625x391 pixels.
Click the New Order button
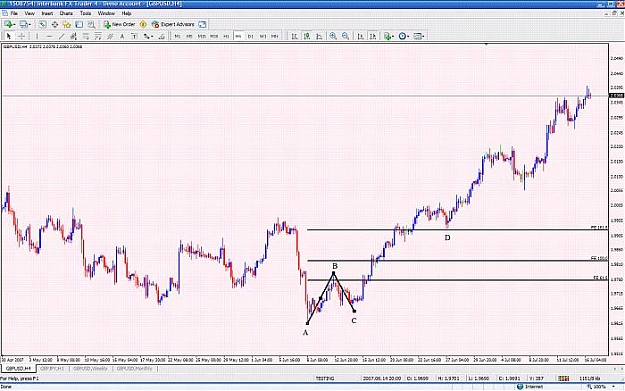(119, 24)
